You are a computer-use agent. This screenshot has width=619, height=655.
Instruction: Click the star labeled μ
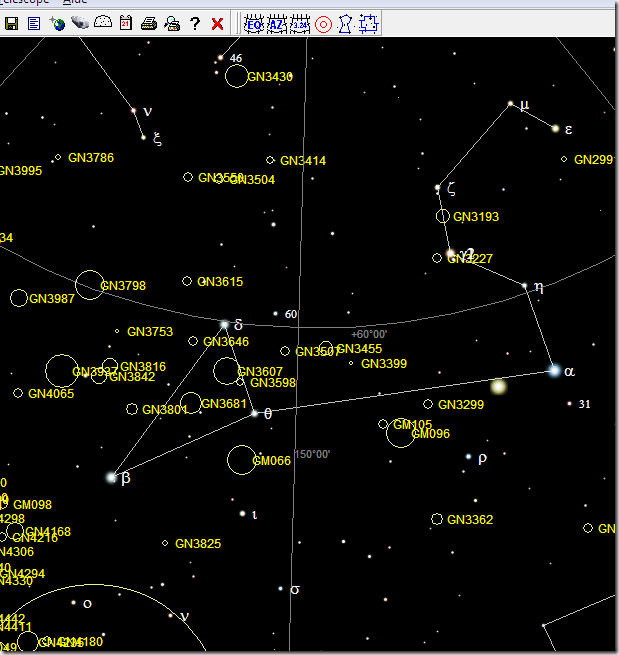coord(510,103)
